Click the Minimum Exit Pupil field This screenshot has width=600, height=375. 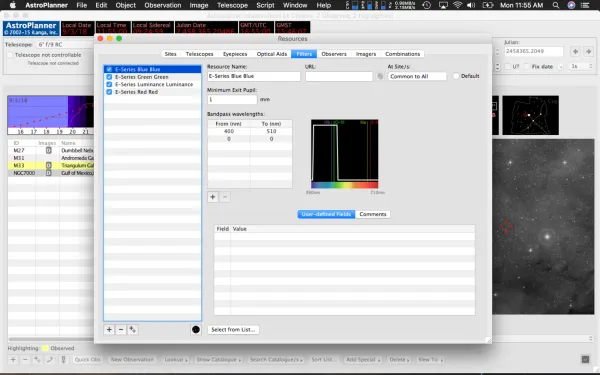click(232, 99)
